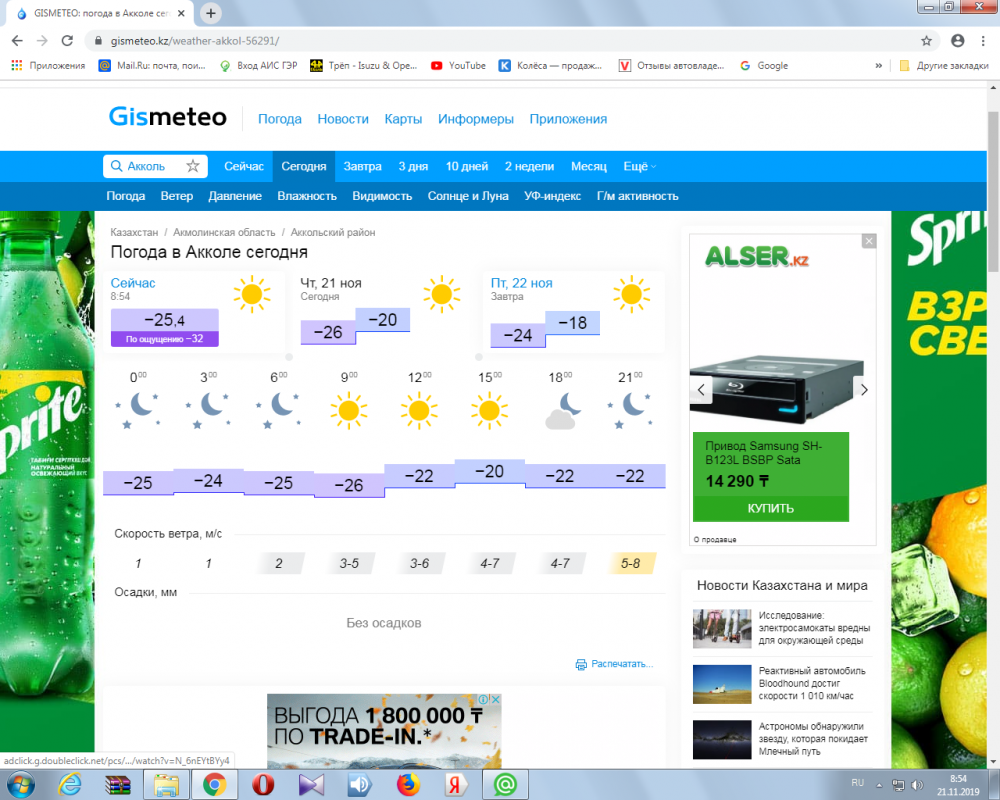Open the Вход АИС ГЭР bookmark
The height and width of the screenshot is (800, 1000).
coord(258,66)
